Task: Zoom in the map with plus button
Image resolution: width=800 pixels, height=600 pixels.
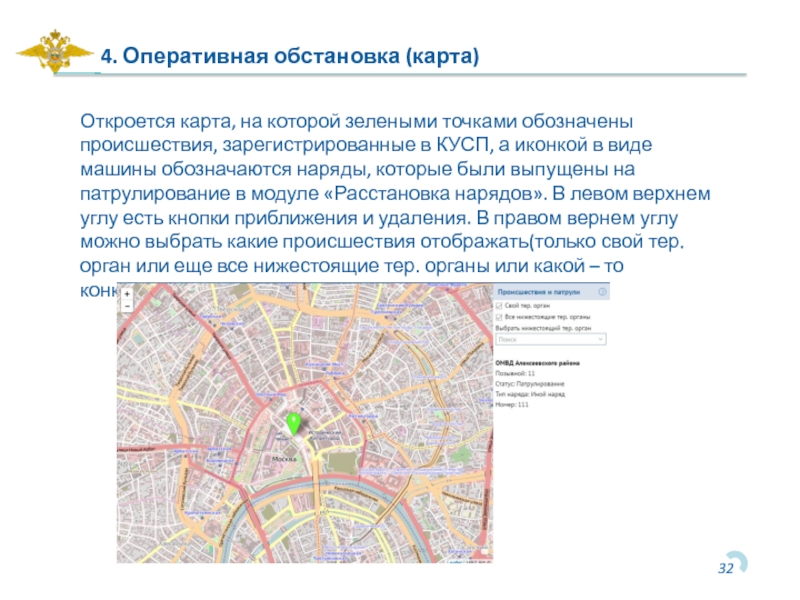Action: [127, 294]
